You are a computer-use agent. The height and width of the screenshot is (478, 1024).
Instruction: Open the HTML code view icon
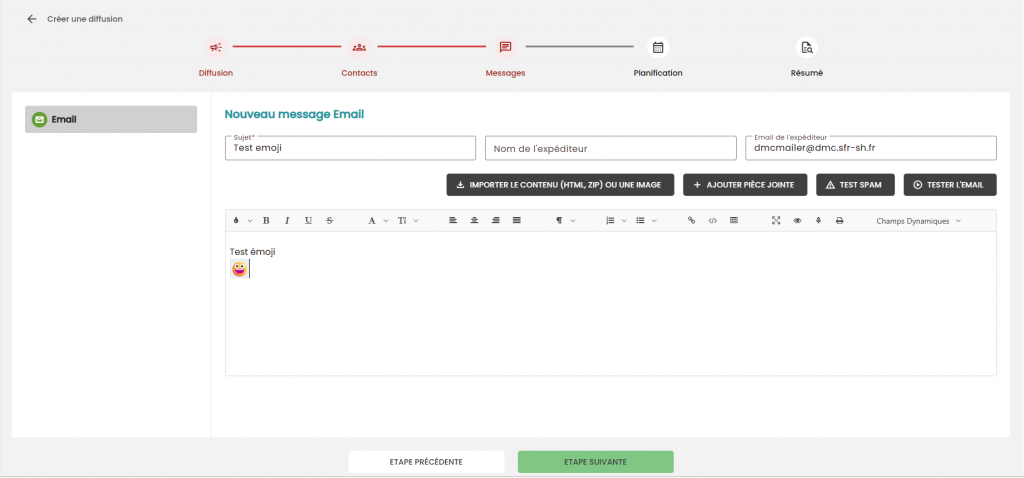[x=712, y=221]
